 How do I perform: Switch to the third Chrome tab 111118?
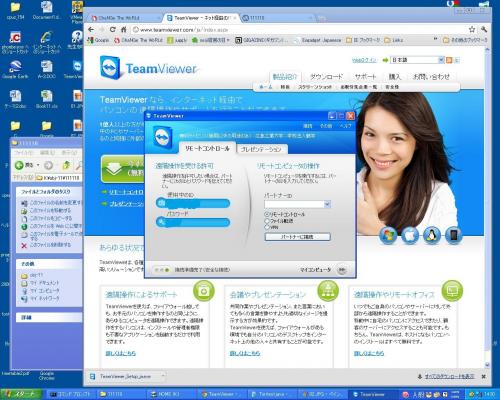point(277,18)
